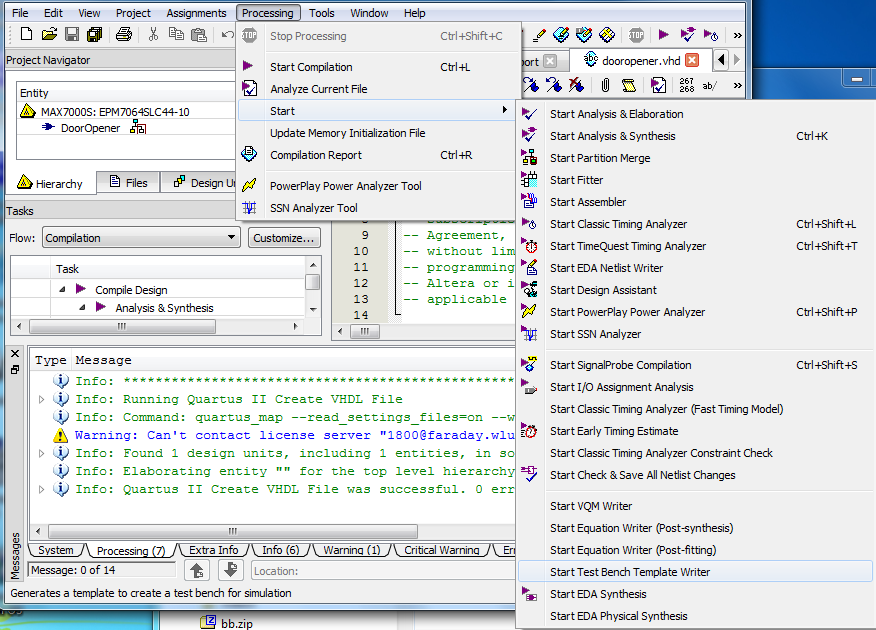The image size is (876, 630).
Task: Choose Start Analysis & Elaboration
Action: click(696, 114)
